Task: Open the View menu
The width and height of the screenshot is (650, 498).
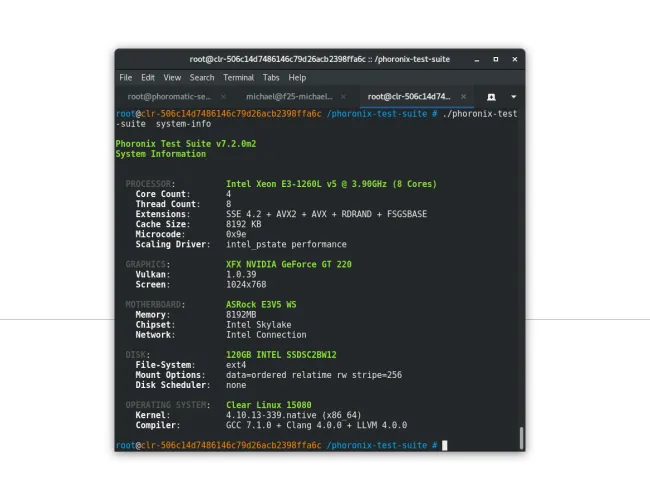Action: point(172,78)
